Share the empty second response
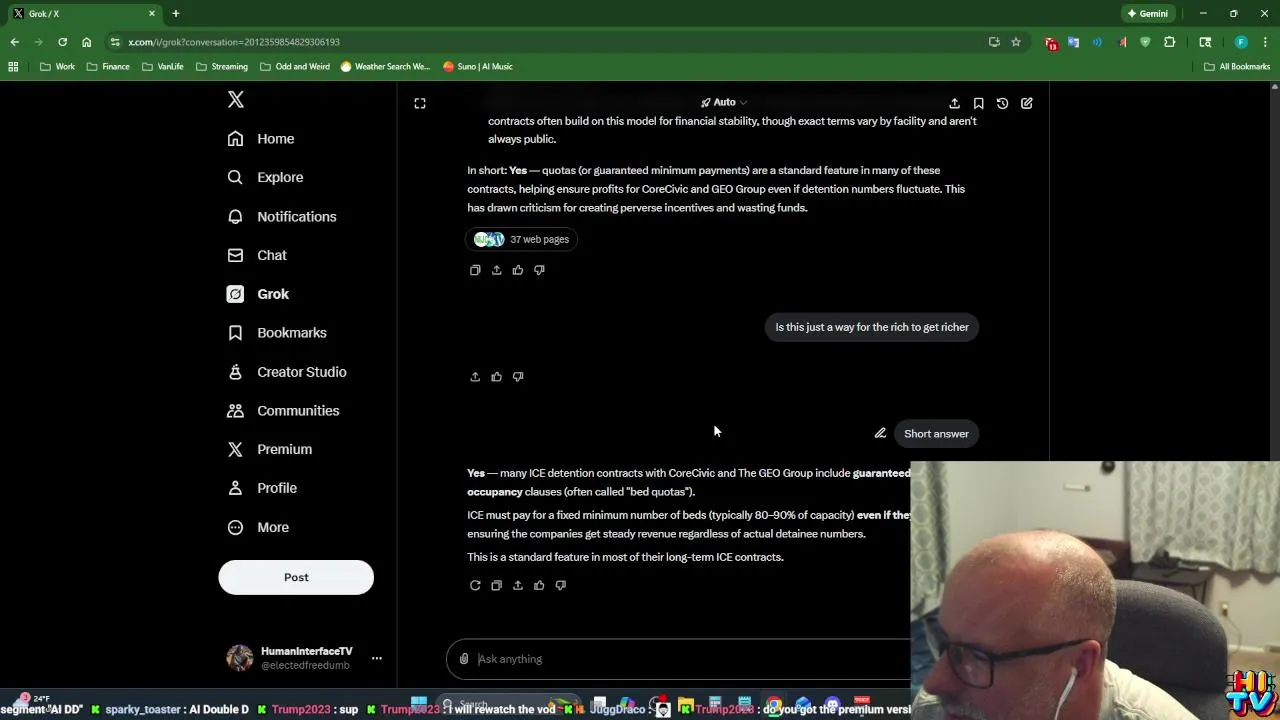Screen dimensions: 1280x720 point(475,377)
